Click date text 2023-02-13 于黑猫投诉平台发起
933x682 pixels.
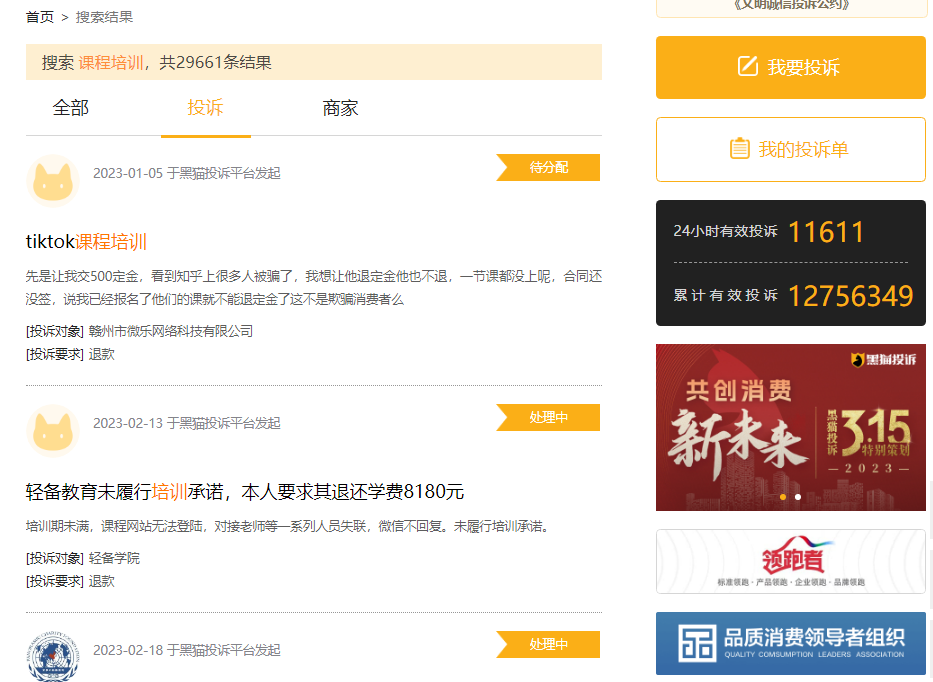[x=187, y=423]
